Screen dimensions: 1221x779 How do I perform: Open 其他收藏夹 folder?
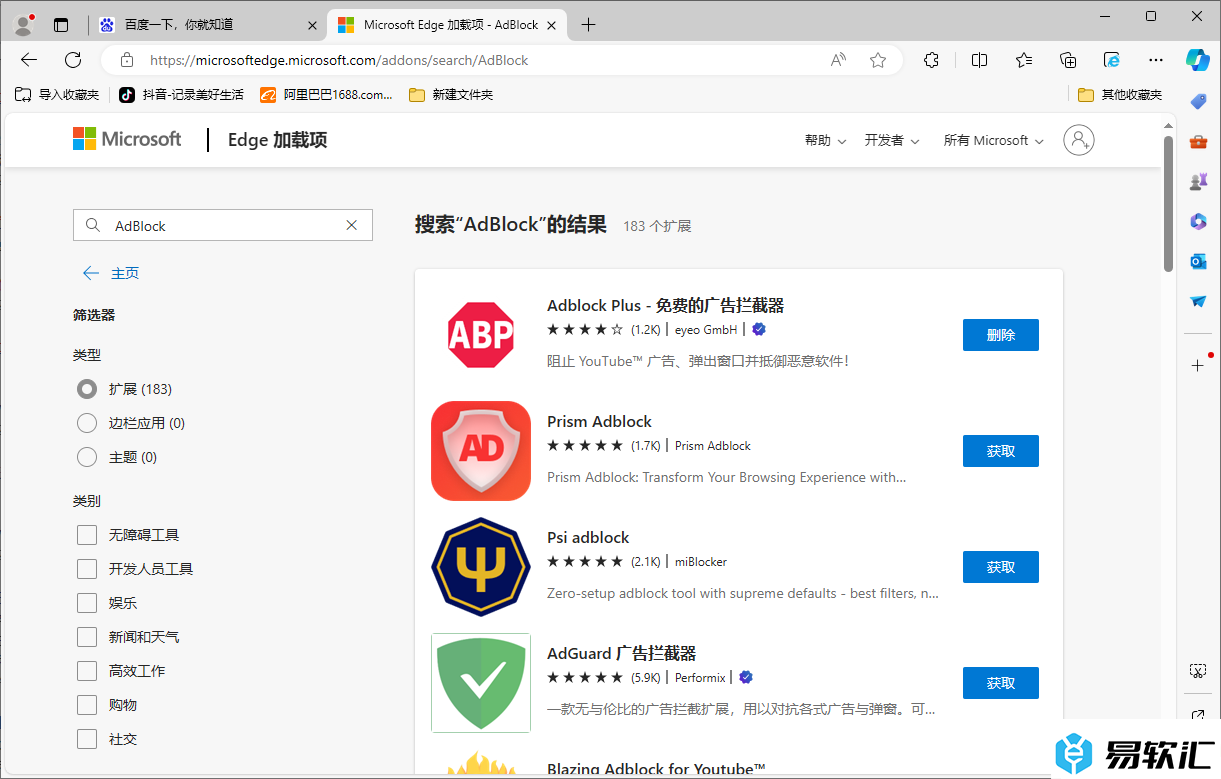[1121, 95]
